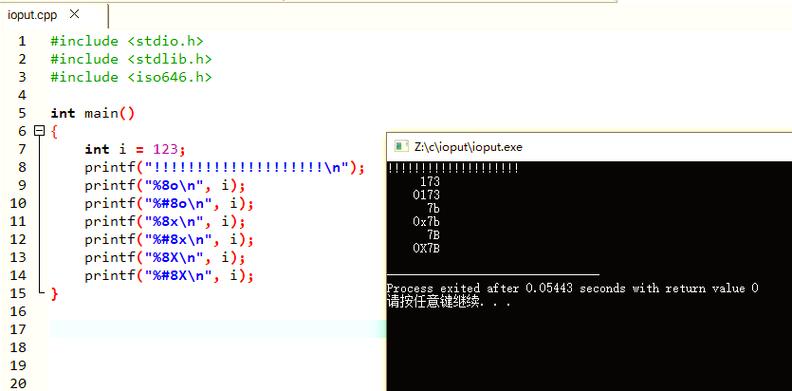The image size is (792, 391).
Task: Click the #include <stdio.h> line
Action: point(127,41)
